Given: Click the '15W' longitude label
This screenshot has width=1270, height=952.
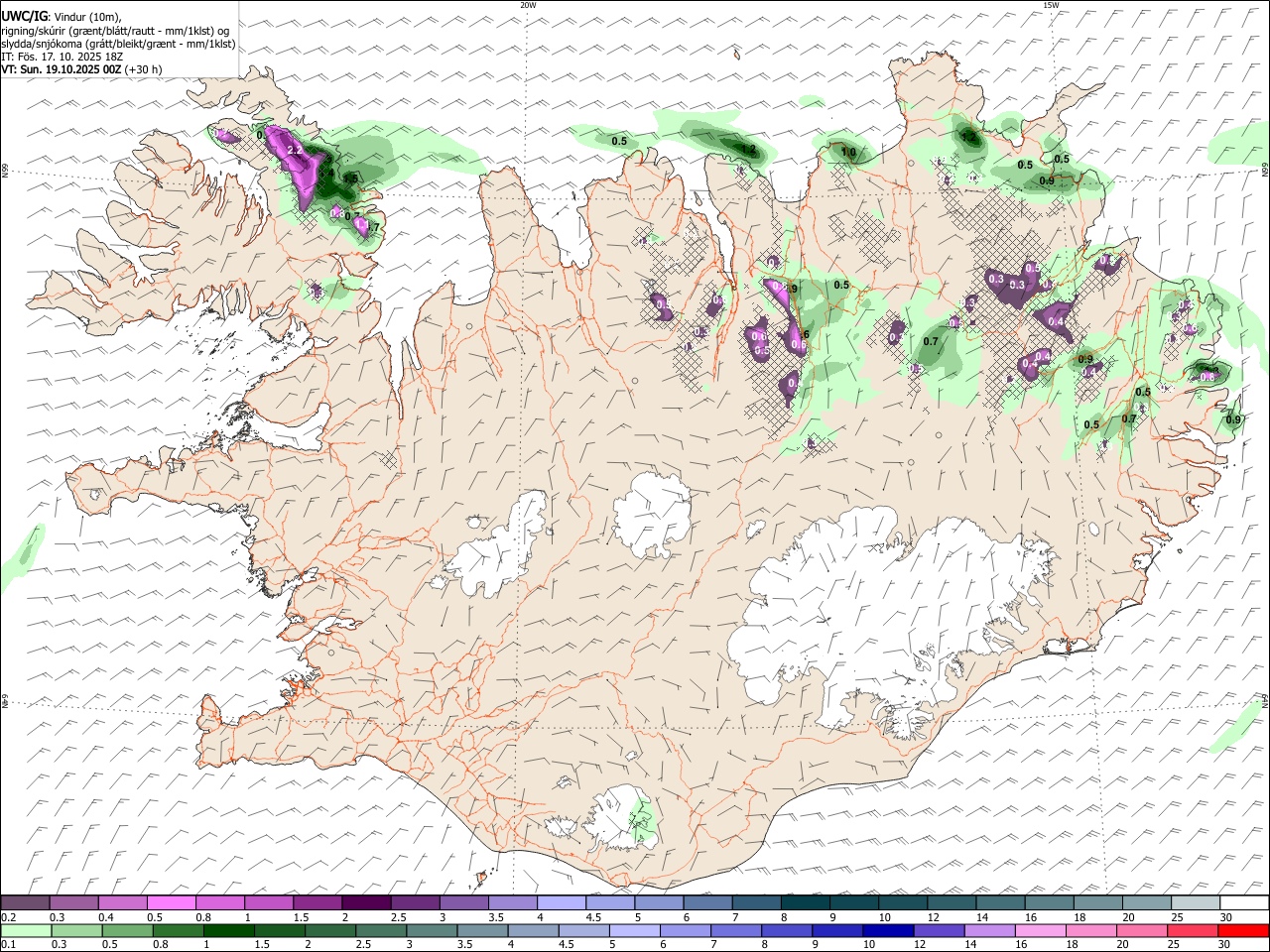Looking at the screenshot, I should [x=1051, y=5].
